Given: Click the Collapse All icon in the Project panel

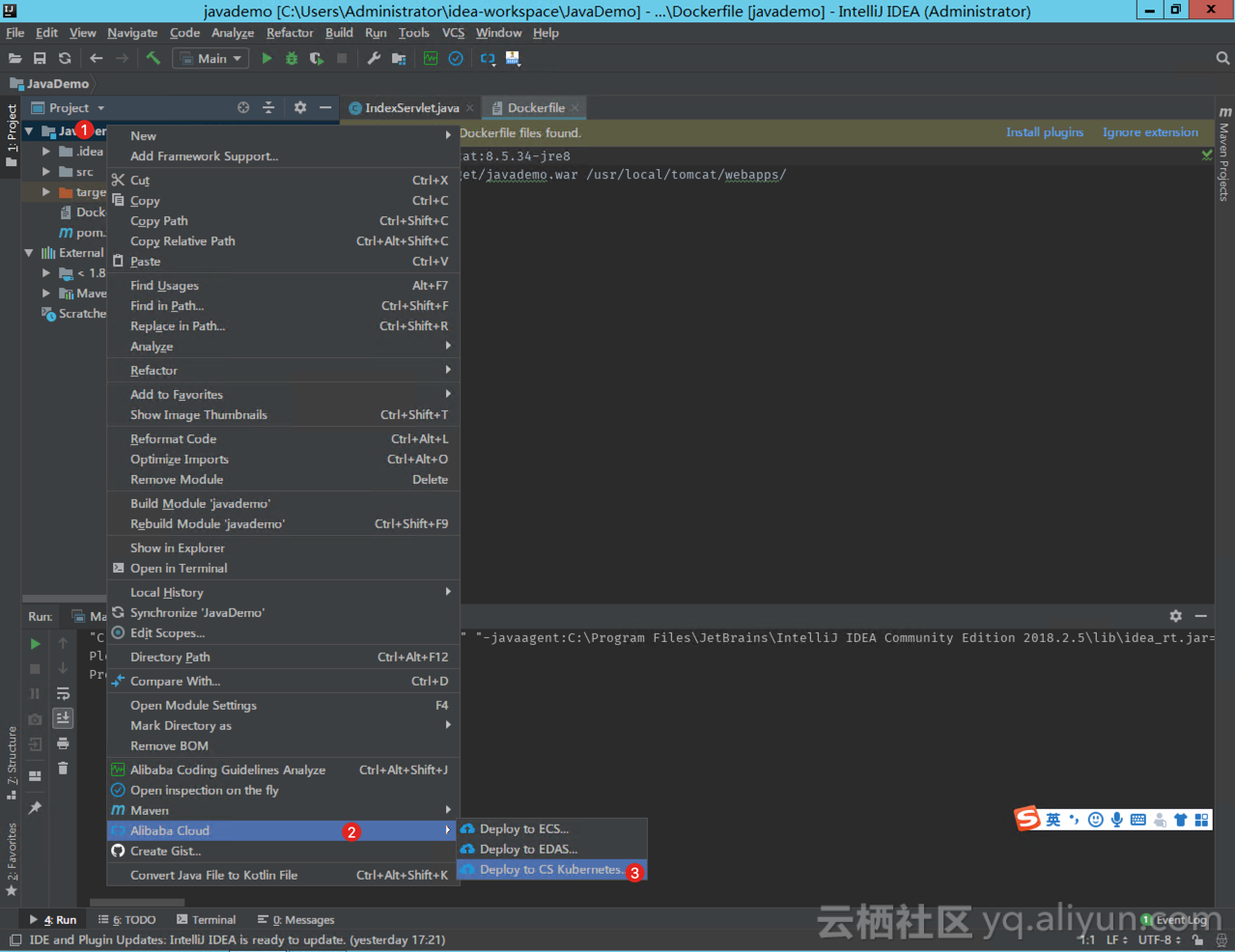Looking at the screenshot, I should click(x=268, y=108).
